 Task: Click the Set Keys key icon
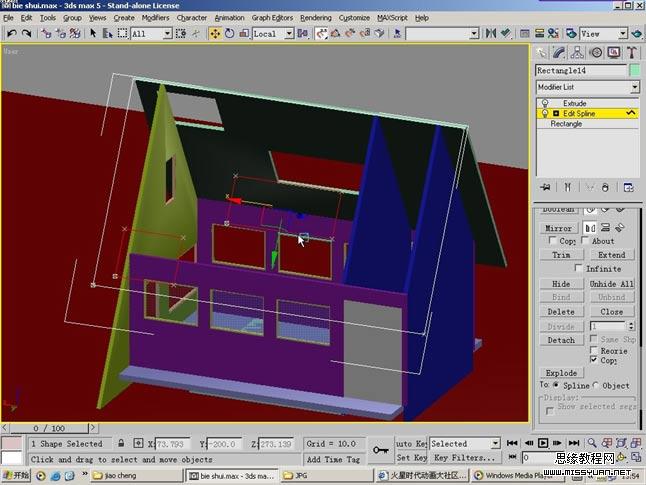[381, 450]
